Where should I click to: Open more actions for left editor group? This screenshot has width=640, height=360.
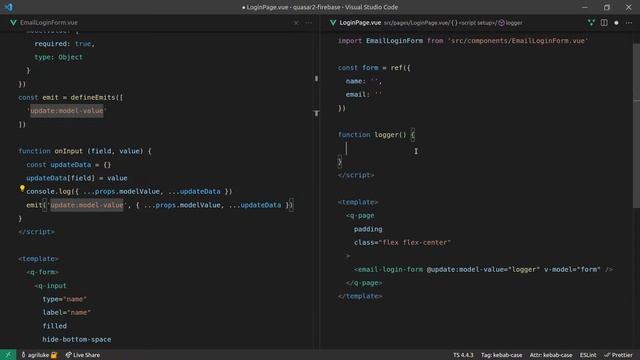tap(309, 23)
